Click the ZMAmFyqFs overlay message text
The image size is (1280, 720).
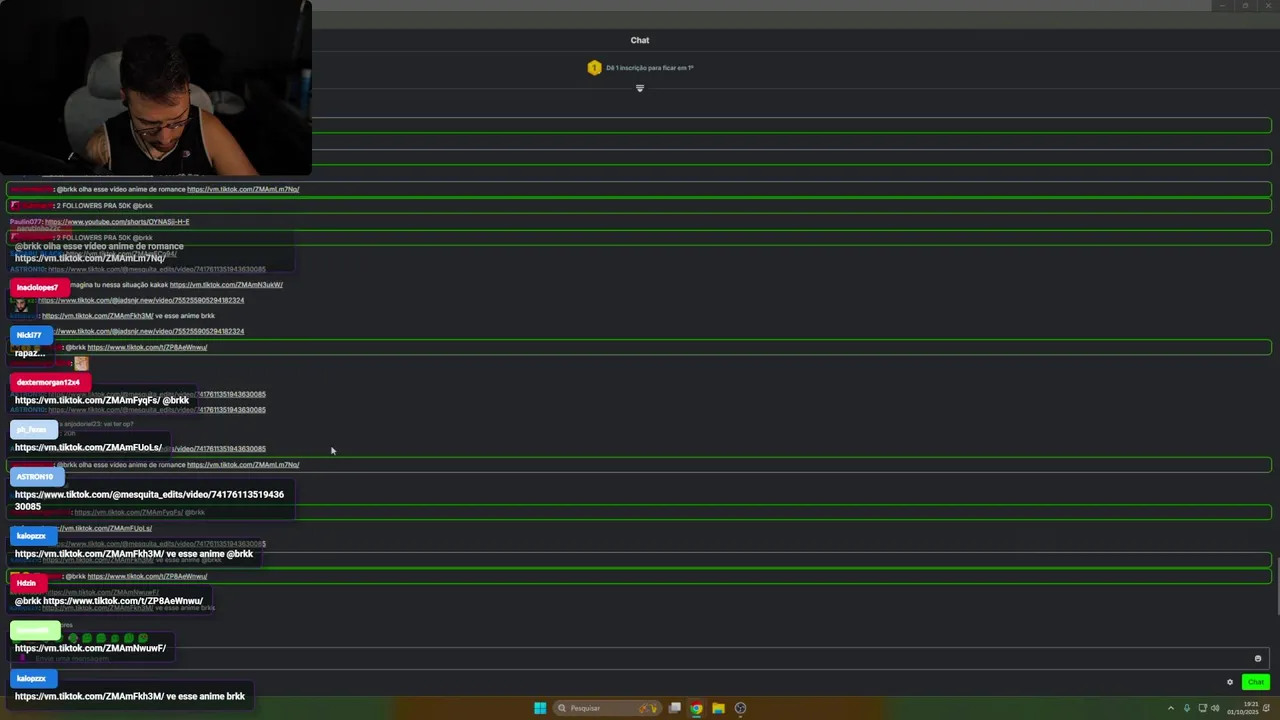(x=101, y=400)
